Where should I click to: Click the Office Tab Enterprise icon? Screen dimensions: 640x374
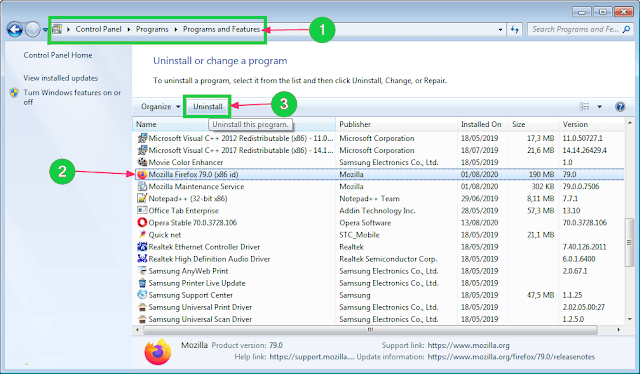[x=142, y=210]
